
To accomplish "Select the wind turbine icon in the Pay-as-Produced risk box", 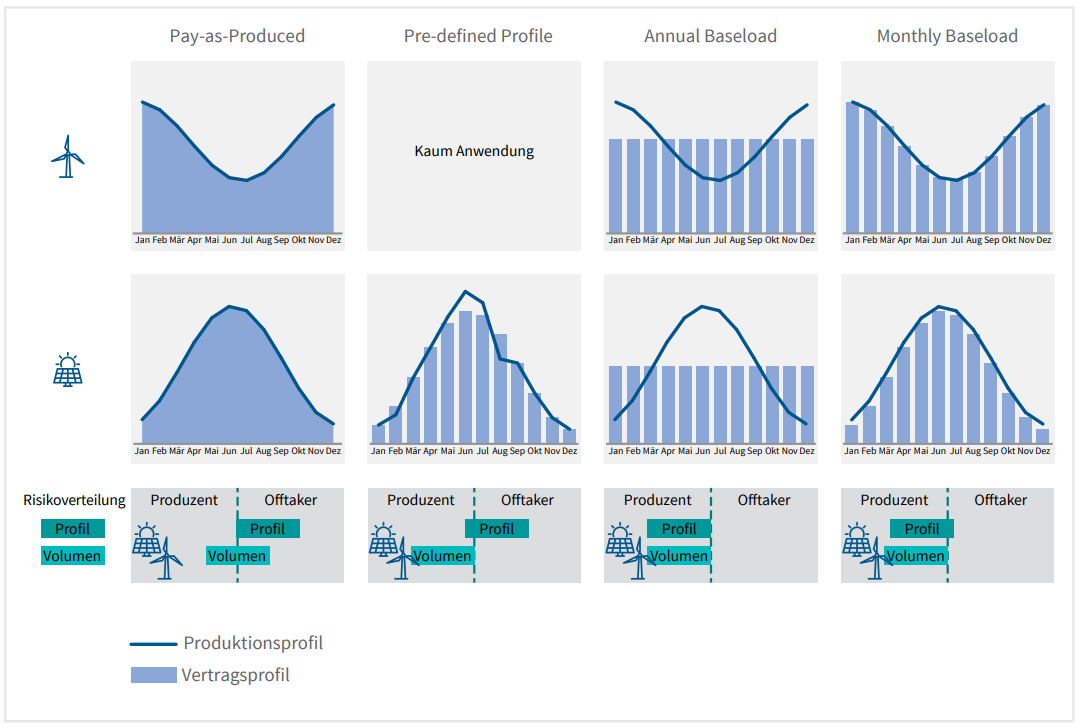I will pyautogui.click(x=170, y=559).
